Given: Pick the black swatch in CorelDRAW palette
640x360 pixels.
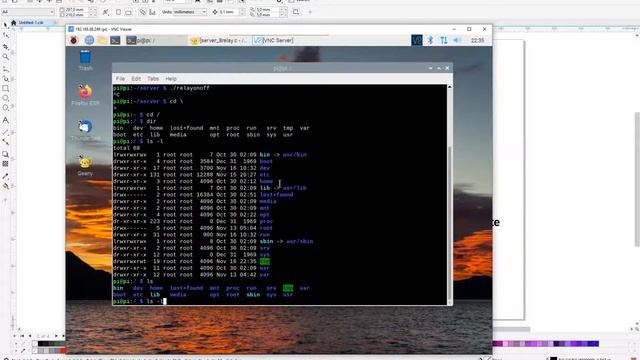Looking at the screenshot, I should [x=41, y=344].
